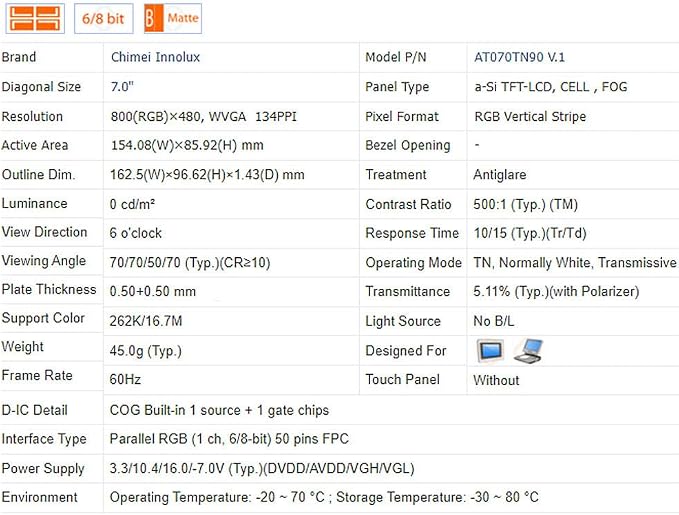Click the 6 o'clock view direction
This screenshot has height=515, width=679.
coord(136,233)
